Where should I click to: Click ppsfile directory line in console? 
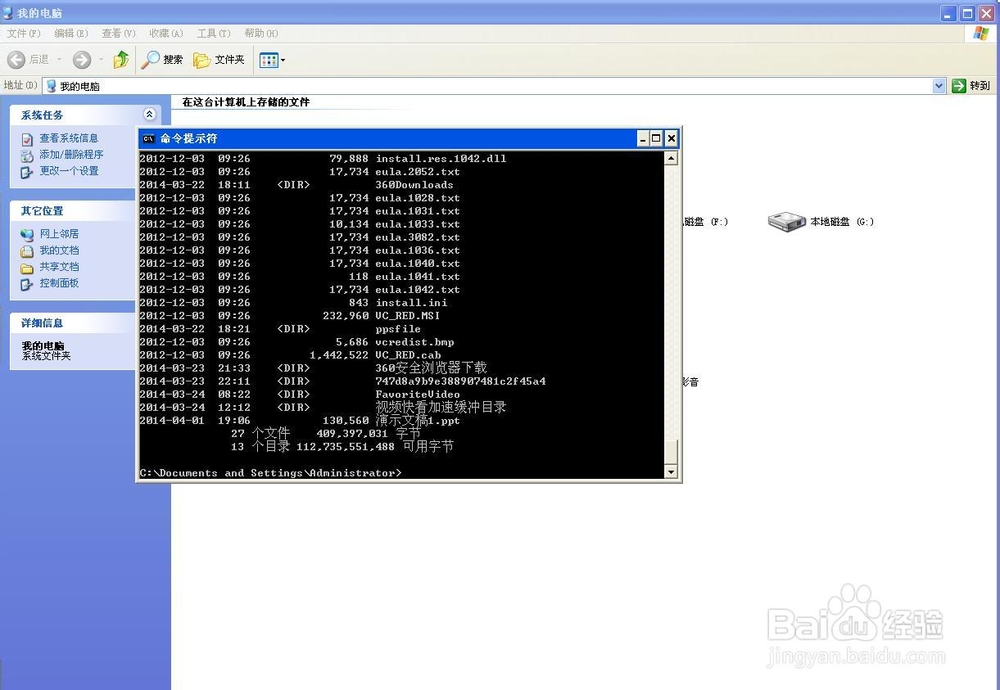280,329
